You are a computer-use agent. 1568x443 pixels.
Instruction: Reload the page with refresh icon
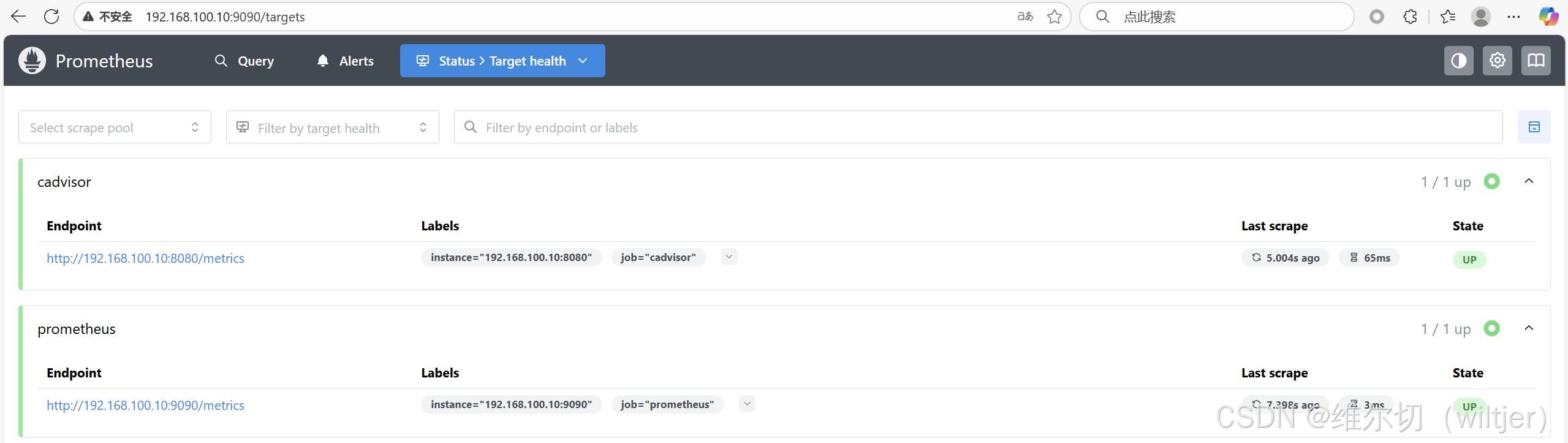[x=51, y=17]
